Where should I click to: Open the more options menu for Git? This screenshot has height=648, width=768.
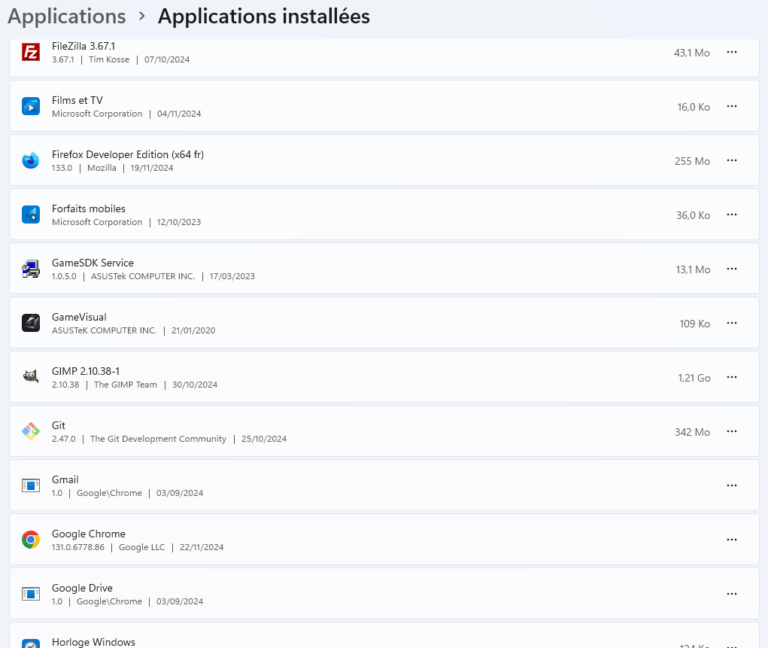click(x=732, y=431)
